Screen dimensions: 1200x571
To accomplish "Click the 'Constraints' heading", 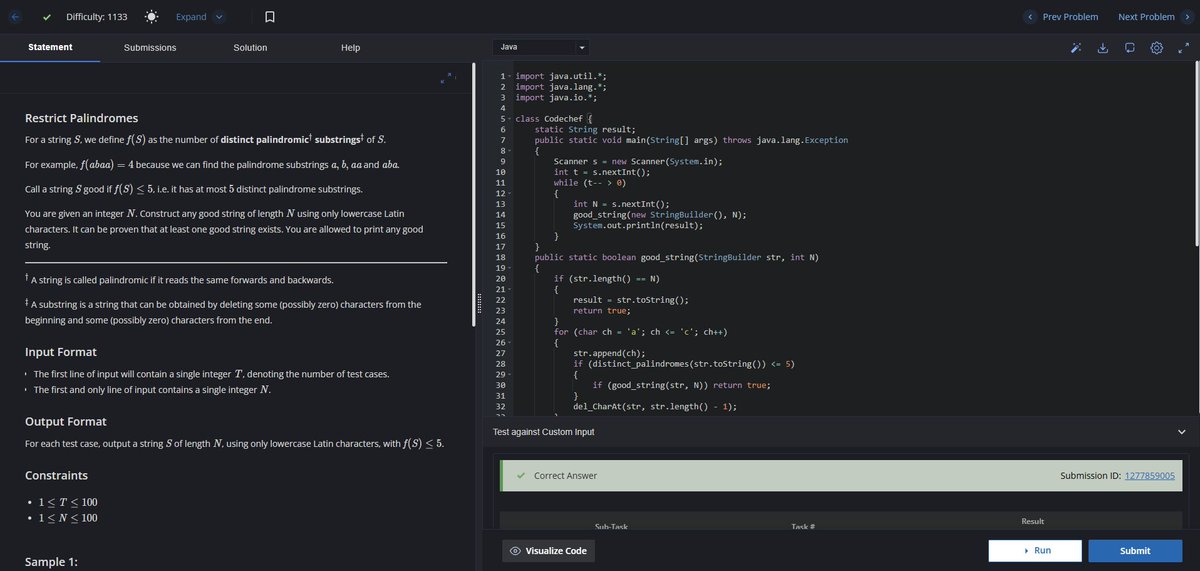I will [56, 475].
